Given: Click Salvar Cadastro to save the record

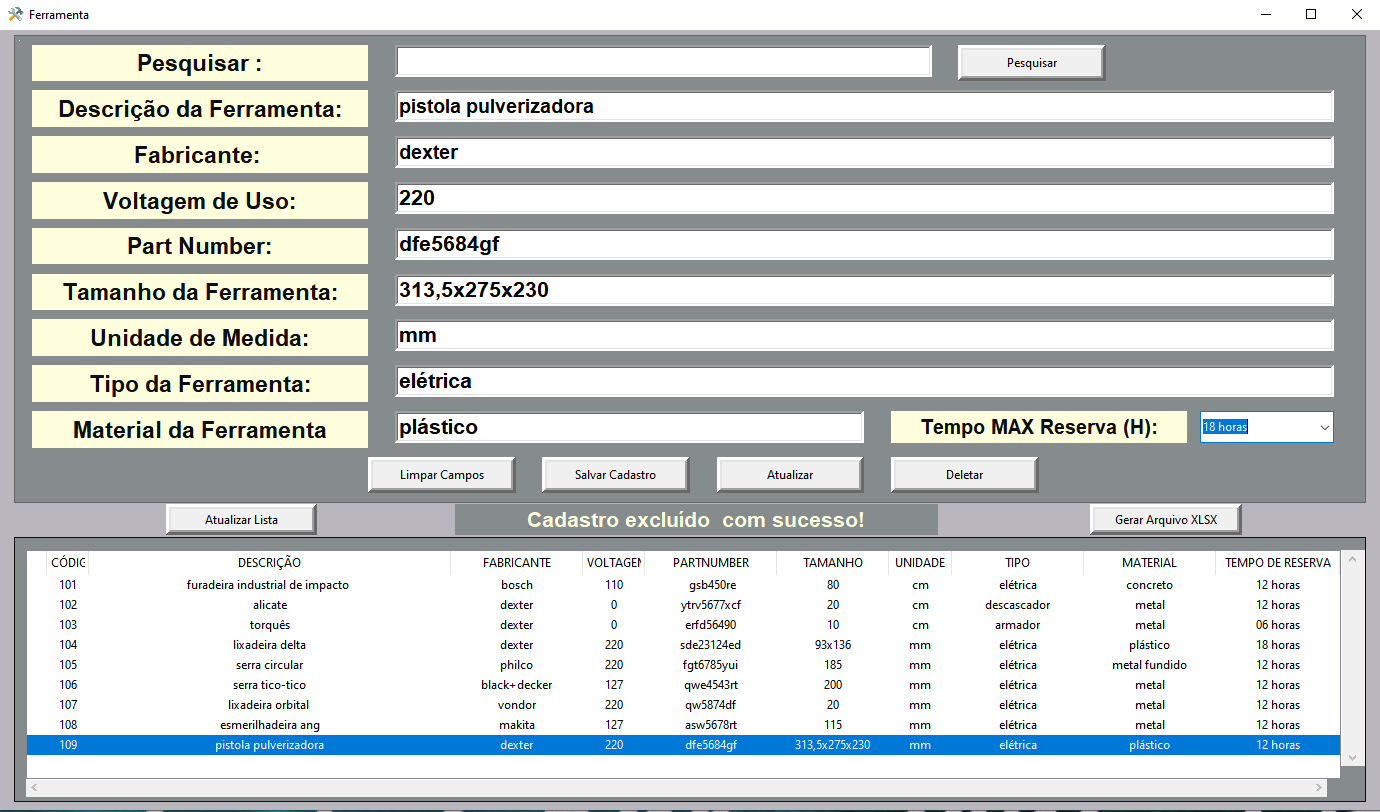Looking at the screenshot, I should click(614, 473).
